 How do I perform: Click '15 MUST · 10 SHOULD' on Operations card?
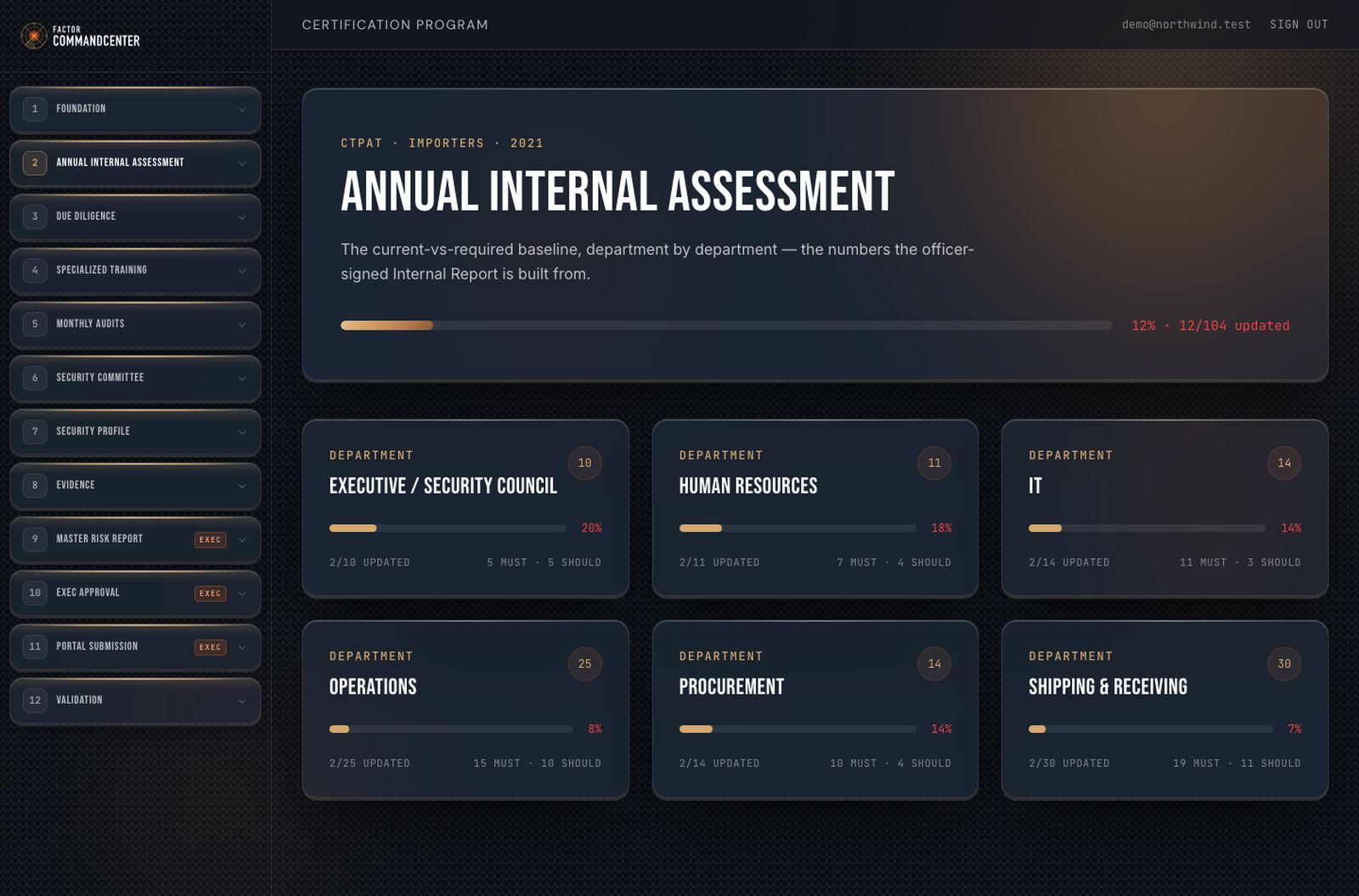[537, 764]
